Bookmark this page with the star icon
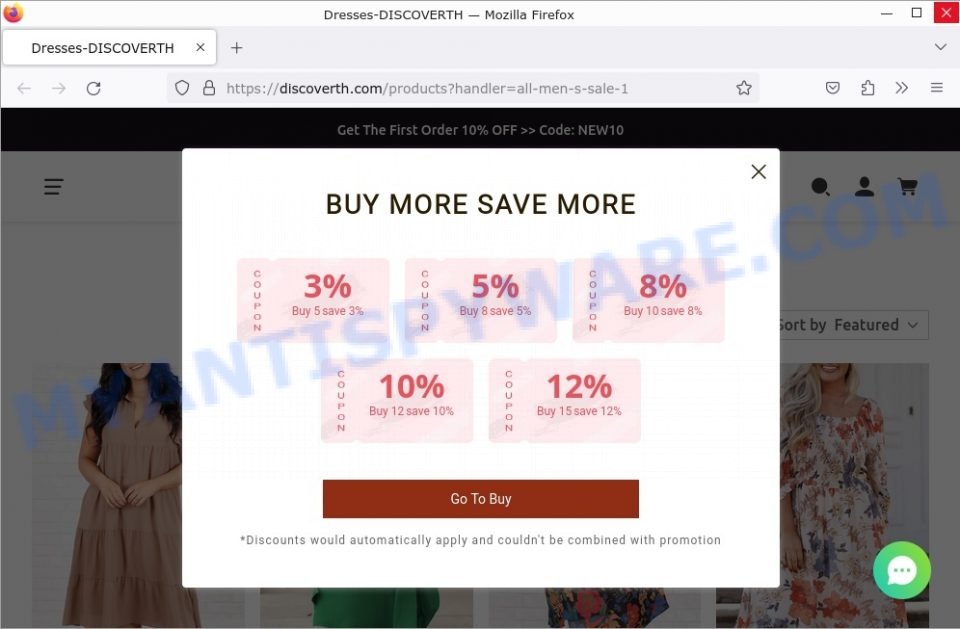 [x=744, y=88]
